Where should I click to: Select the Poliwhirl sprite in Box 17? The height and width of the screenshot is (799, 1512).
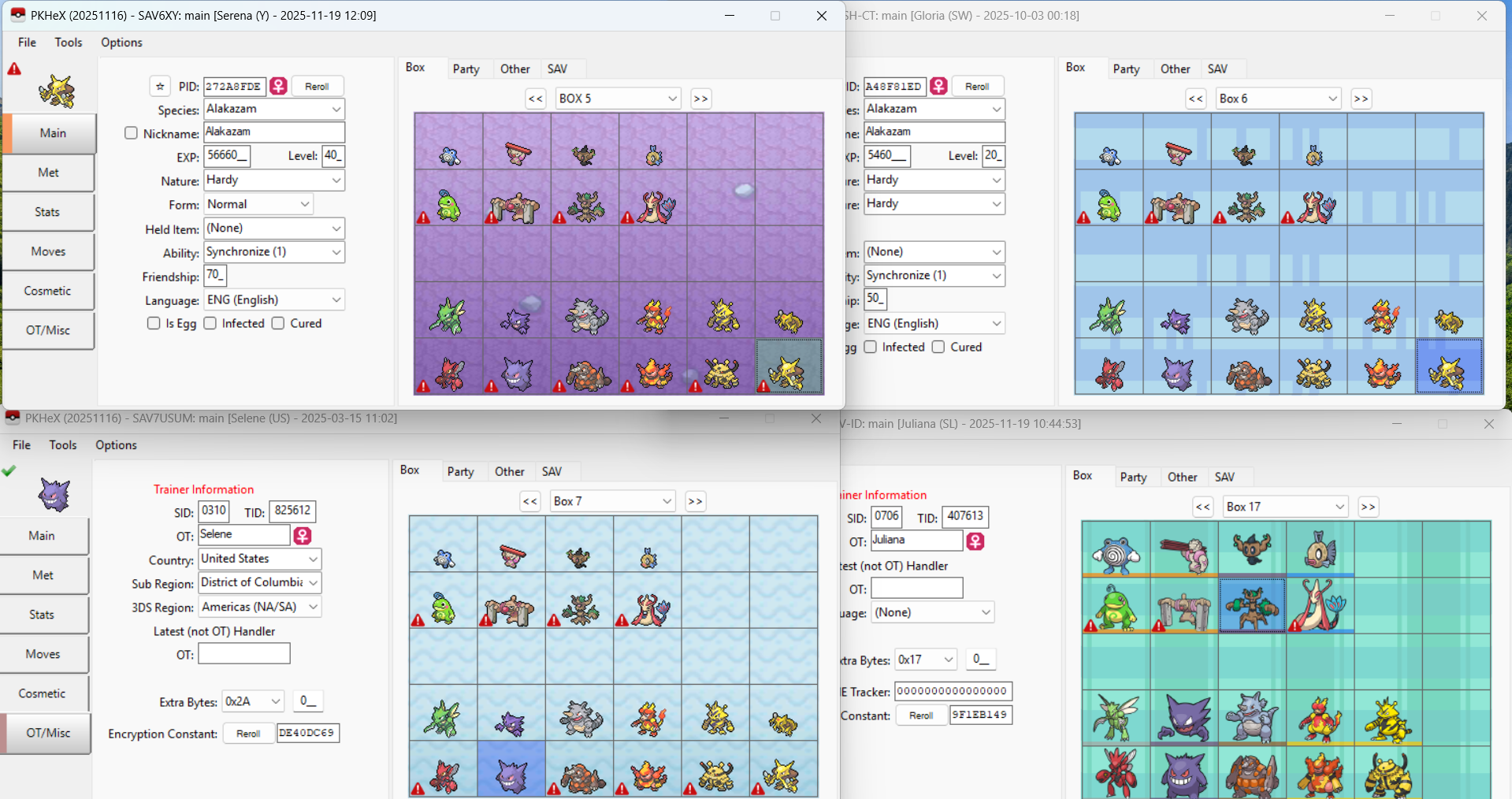tap(1115, 550)
